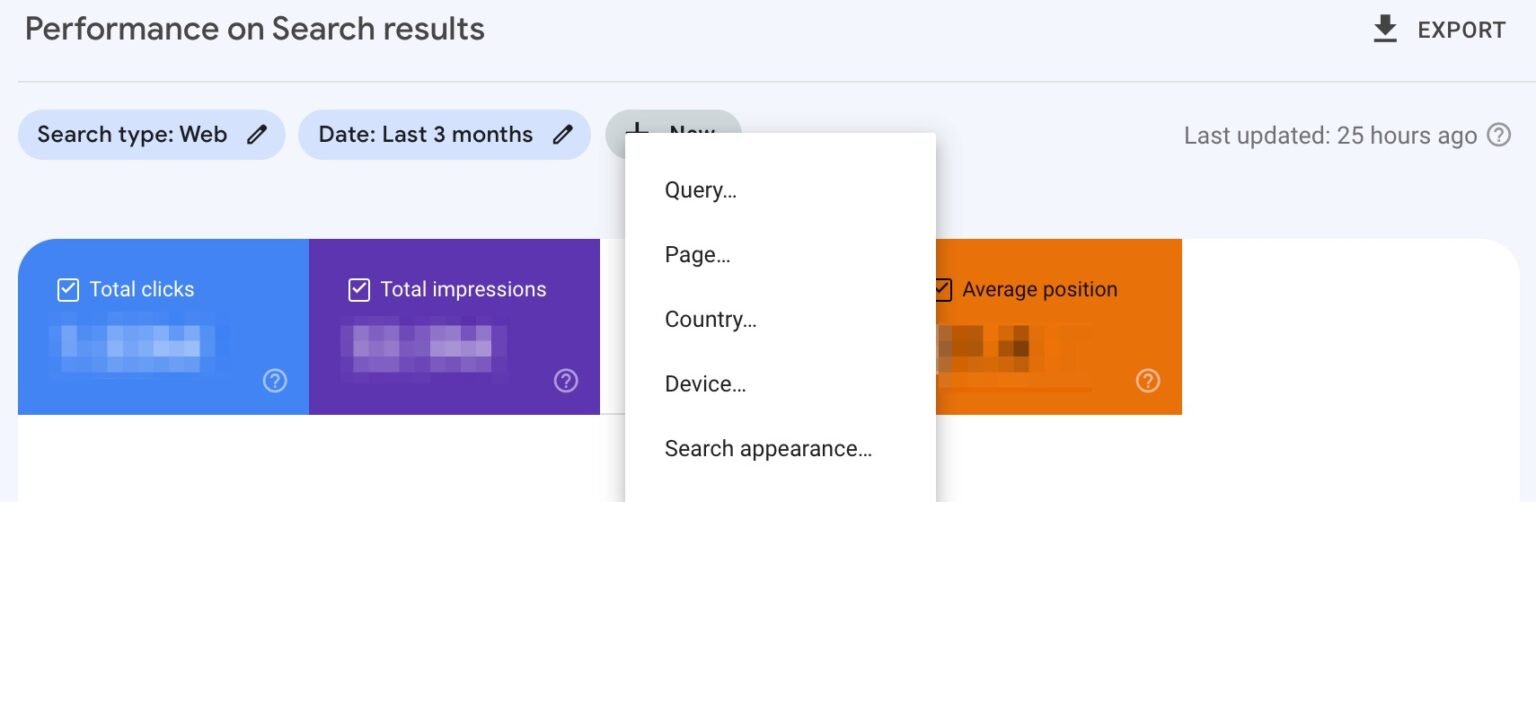The width and height of the screenshot is (1536, 713).
Task: Click the Export download icon
Action: tap(1385, 29)
